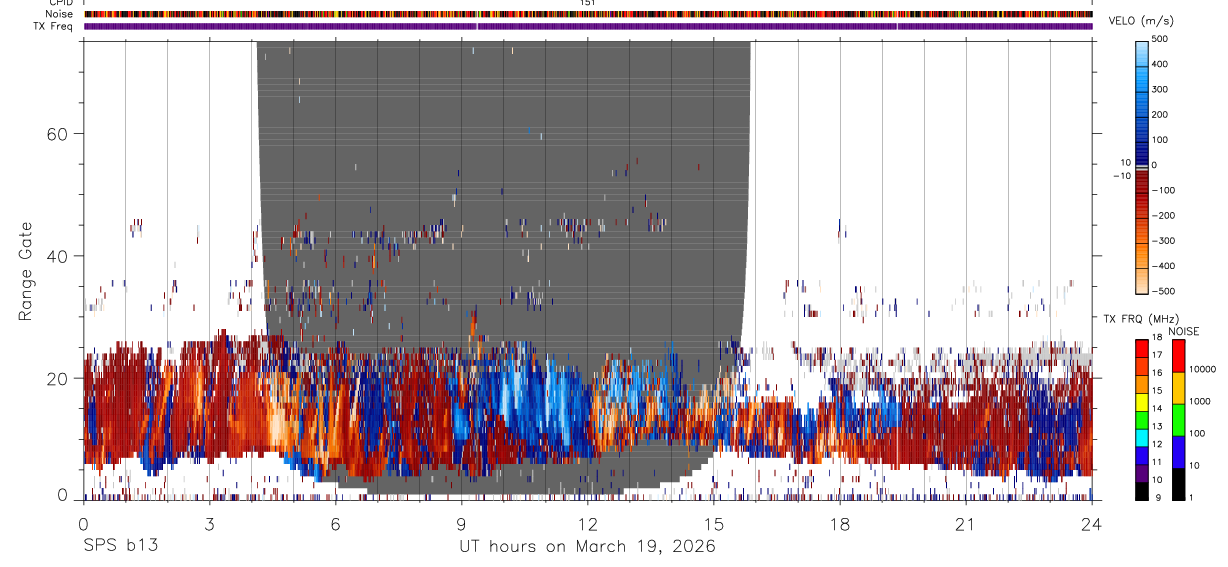1228x567 pixels.
Task: Click the 500 label on velocity colorbar
Action: 1160,38
